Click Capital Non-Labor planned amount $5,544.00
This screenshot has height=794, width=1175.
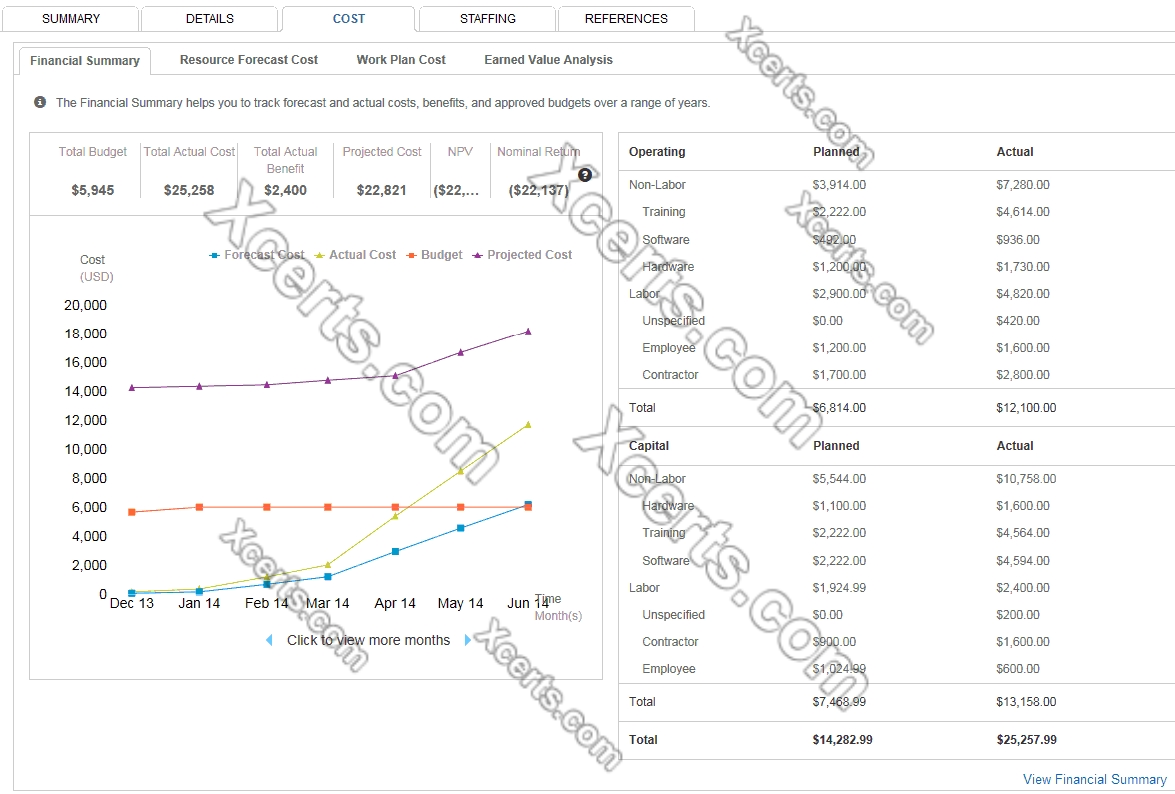(839, 479)
